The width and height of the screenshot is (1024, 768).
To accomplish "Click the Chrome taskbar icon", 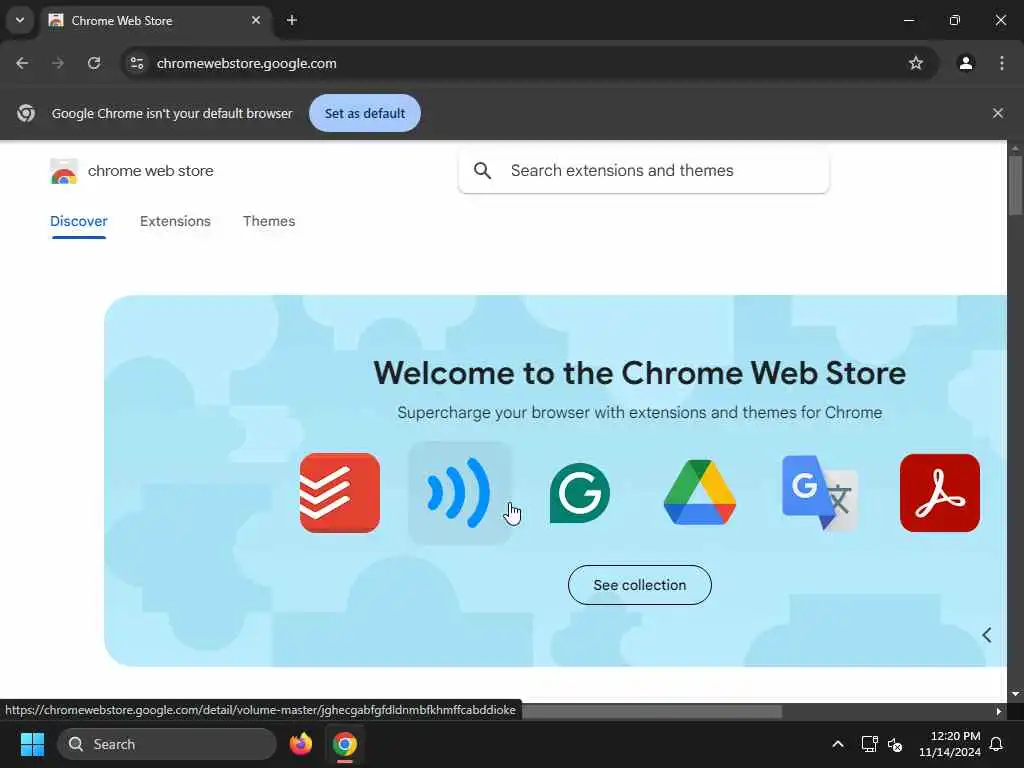I will 344,744.
